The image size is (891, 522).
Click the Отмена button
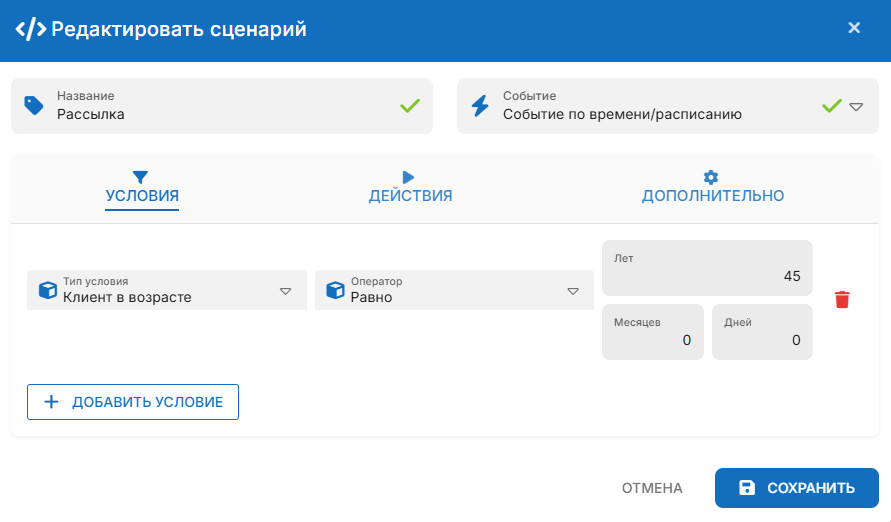tap(652, 488)
